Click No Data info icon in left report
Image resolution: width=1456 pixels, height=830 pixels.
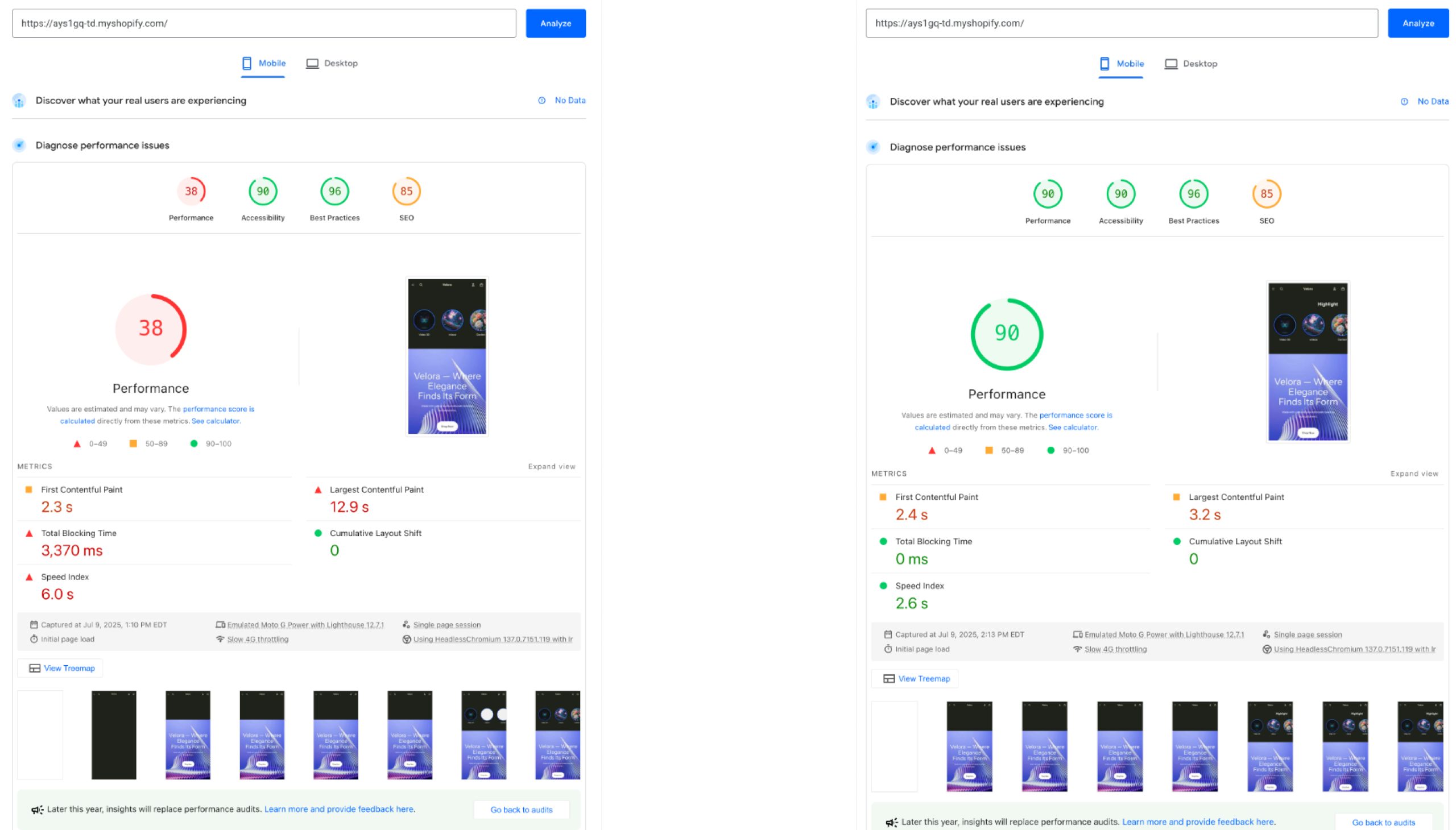pyautogui.click(x=541, y=100)
